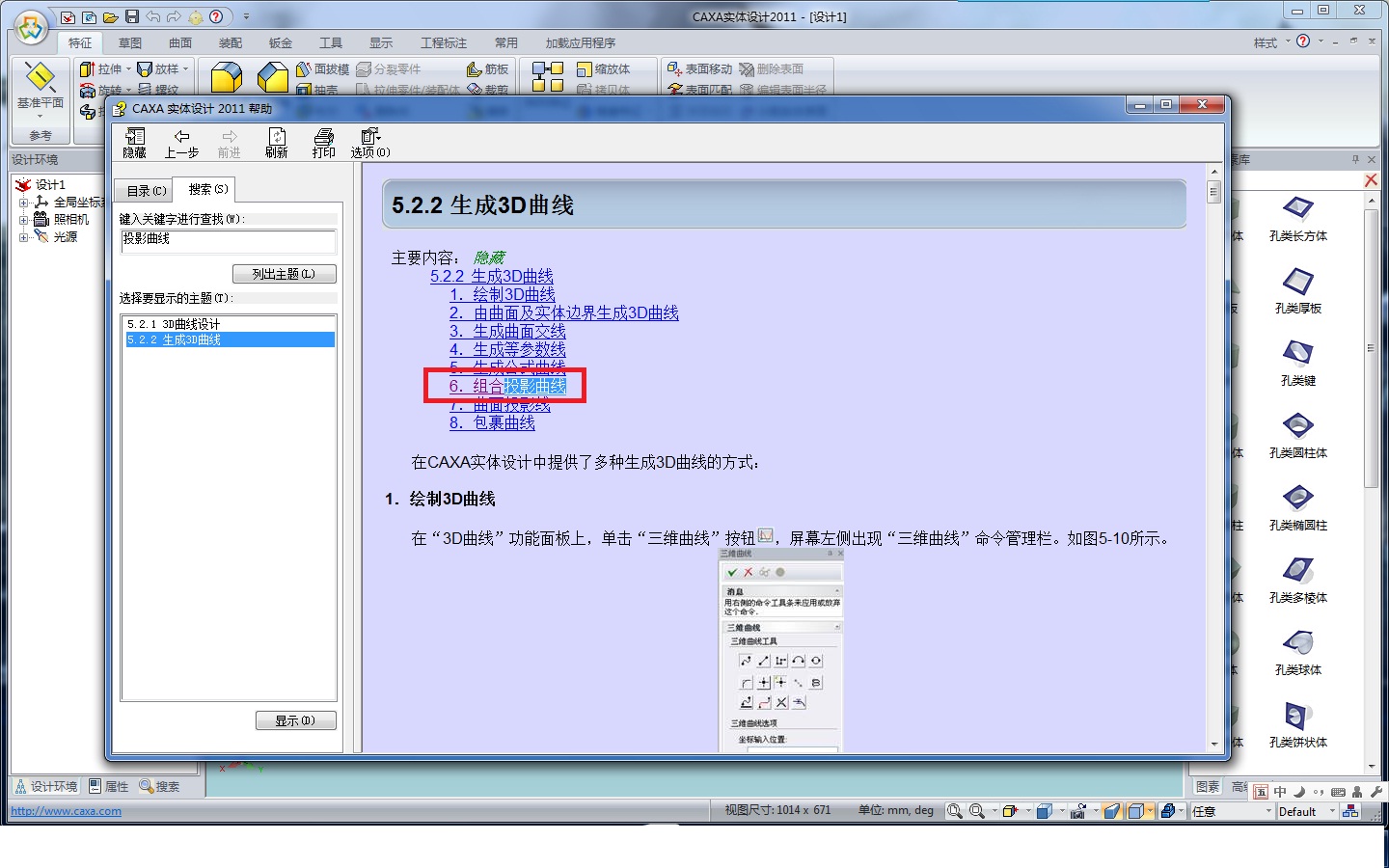This screenshot has height=868, width=1389.
Task: Click the network icon at status bar end
Action: click(1350, 811)
